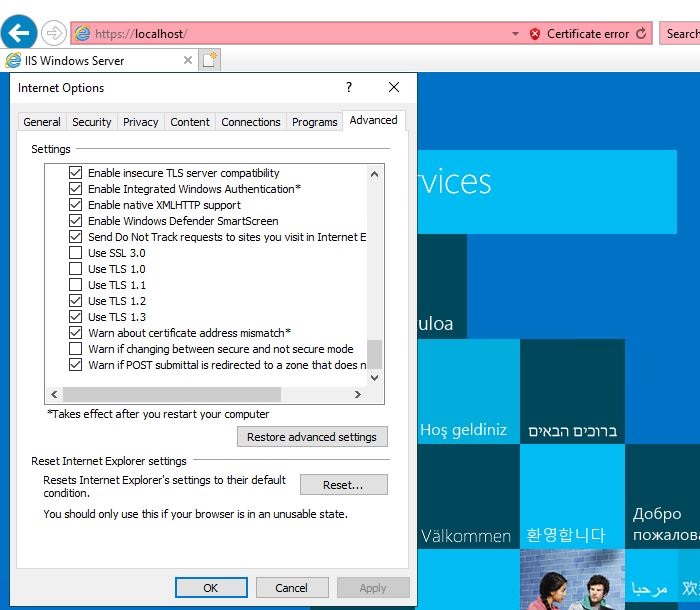Toggle Warn if POST submittal is redirected
The width and height of the screenshot is (700, 610).
pyautogui.click(x=75, y=365)
